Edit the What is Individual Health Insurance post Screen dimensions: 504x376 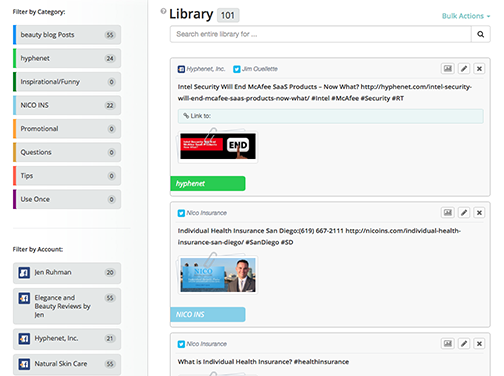[x=464, y=344]
